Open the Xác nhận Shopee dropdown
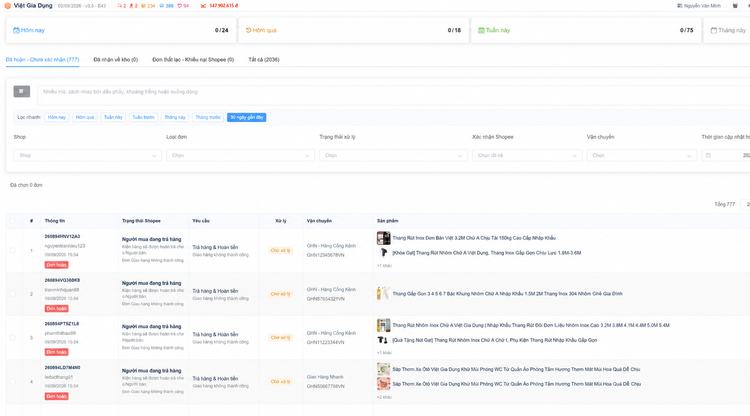 point(527,155)
